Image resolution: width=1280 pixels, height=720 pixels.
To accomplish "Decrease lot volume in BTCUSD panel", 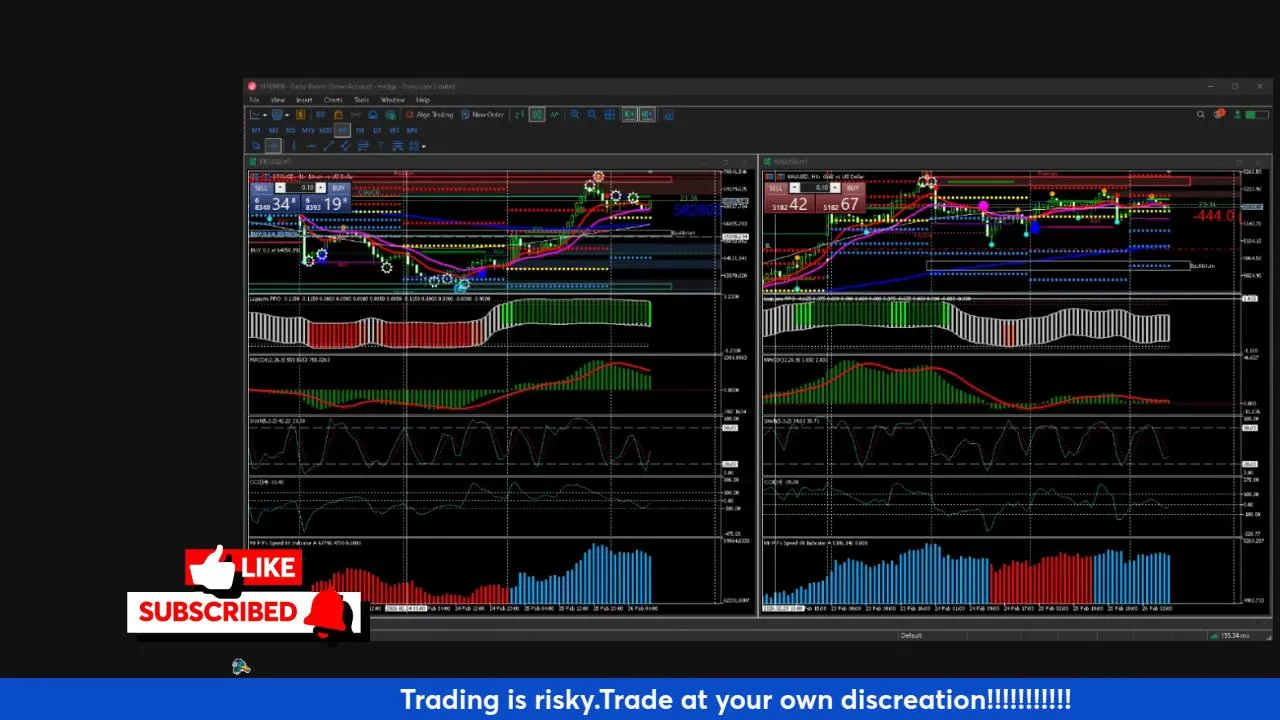I will (x=280, y=187).
